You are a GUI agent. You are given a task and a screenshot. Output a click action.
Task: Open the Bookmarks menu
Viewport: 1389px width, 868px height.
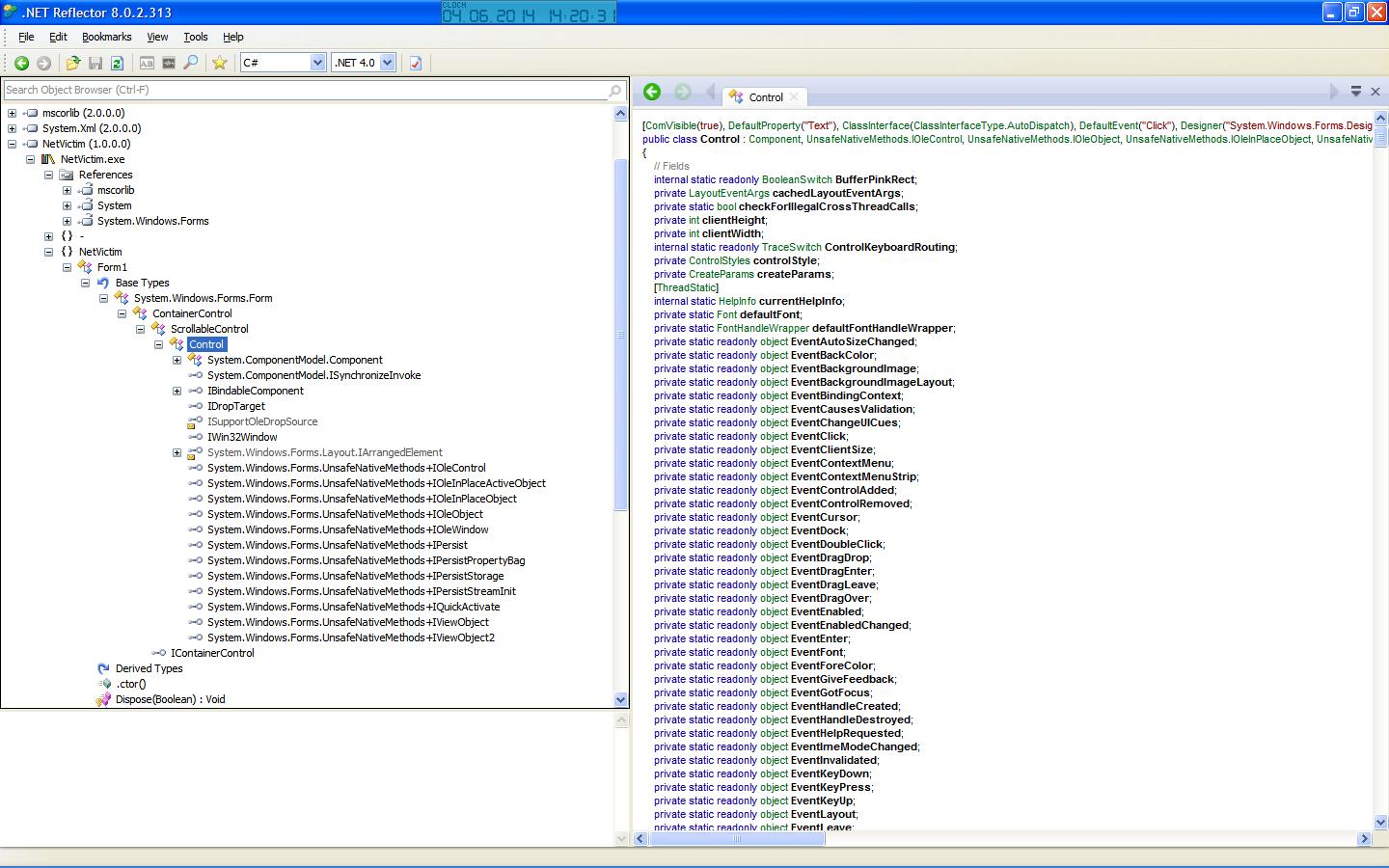(x=106, y=37)
